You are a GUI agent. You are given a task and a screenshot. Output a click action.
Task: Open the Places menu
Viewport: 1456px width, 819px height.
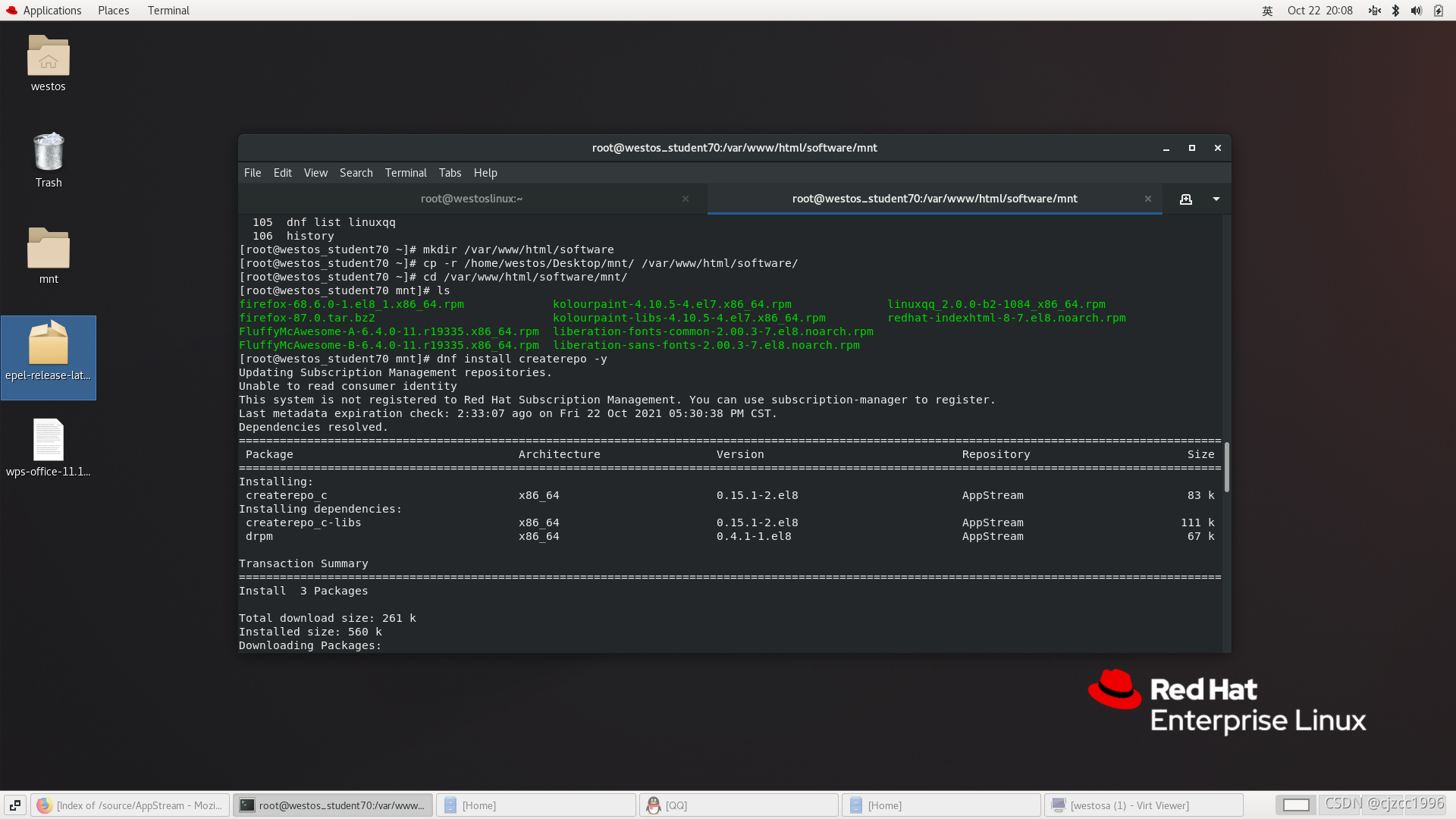point(113,11)
